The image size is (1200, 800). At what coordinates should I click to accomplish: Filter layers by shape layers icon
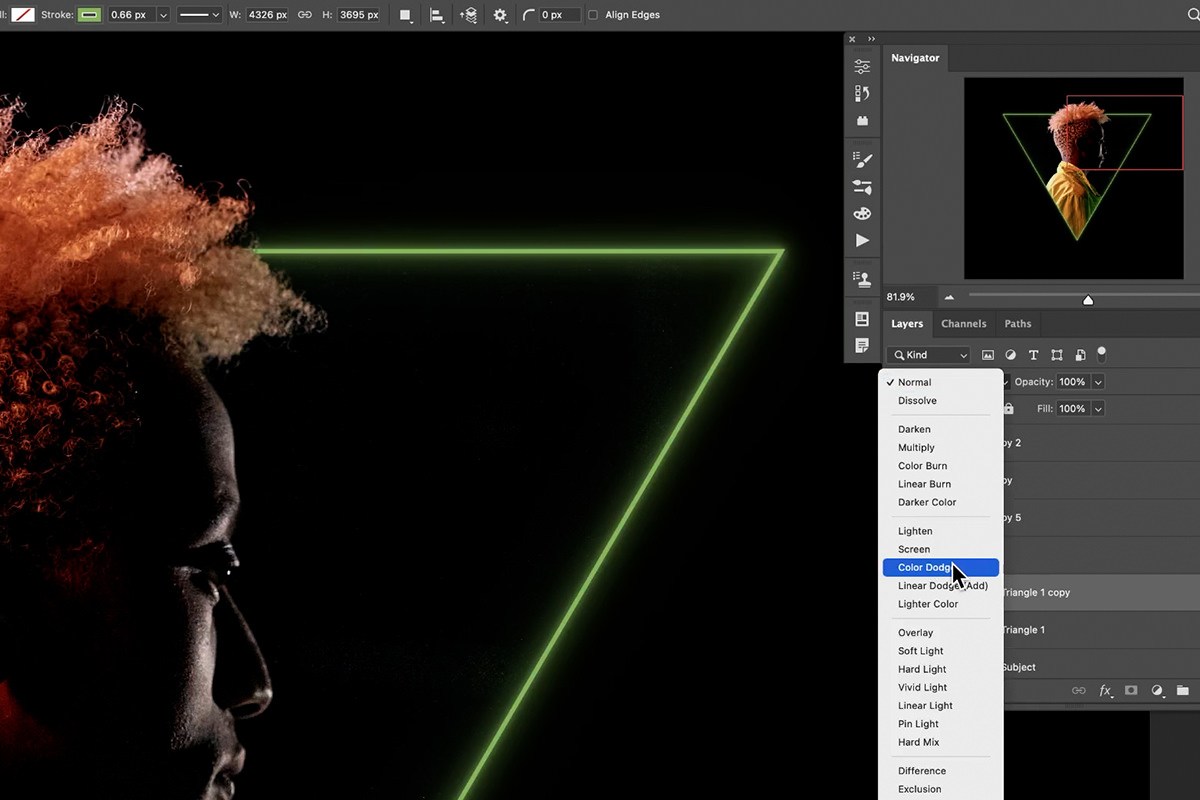(1056, 355)
